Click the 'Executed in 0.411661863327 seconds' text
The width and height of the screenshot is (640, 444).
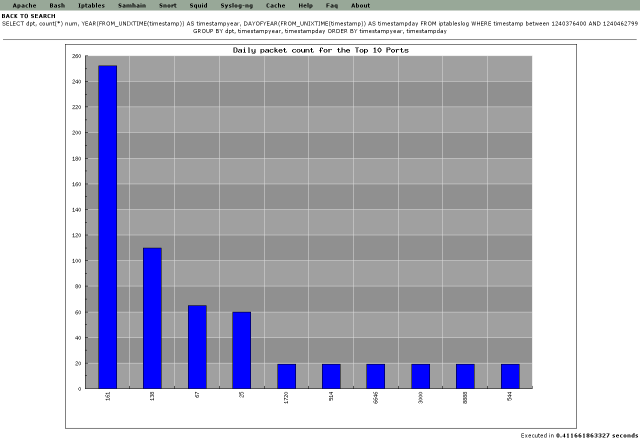click(579, 436)
